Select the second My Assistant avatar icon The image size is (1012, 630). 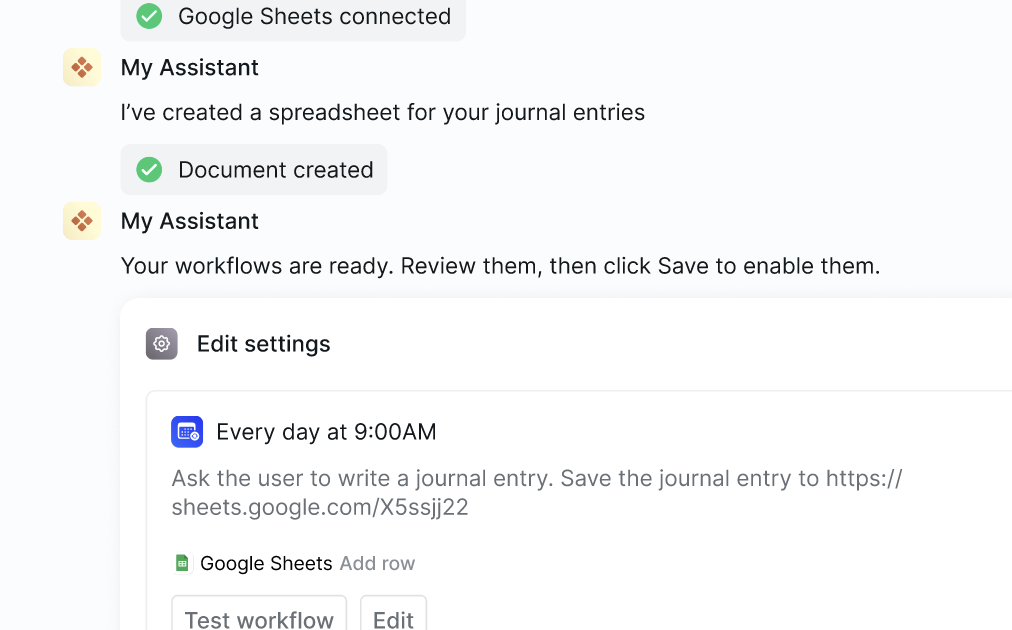[81, 221]
